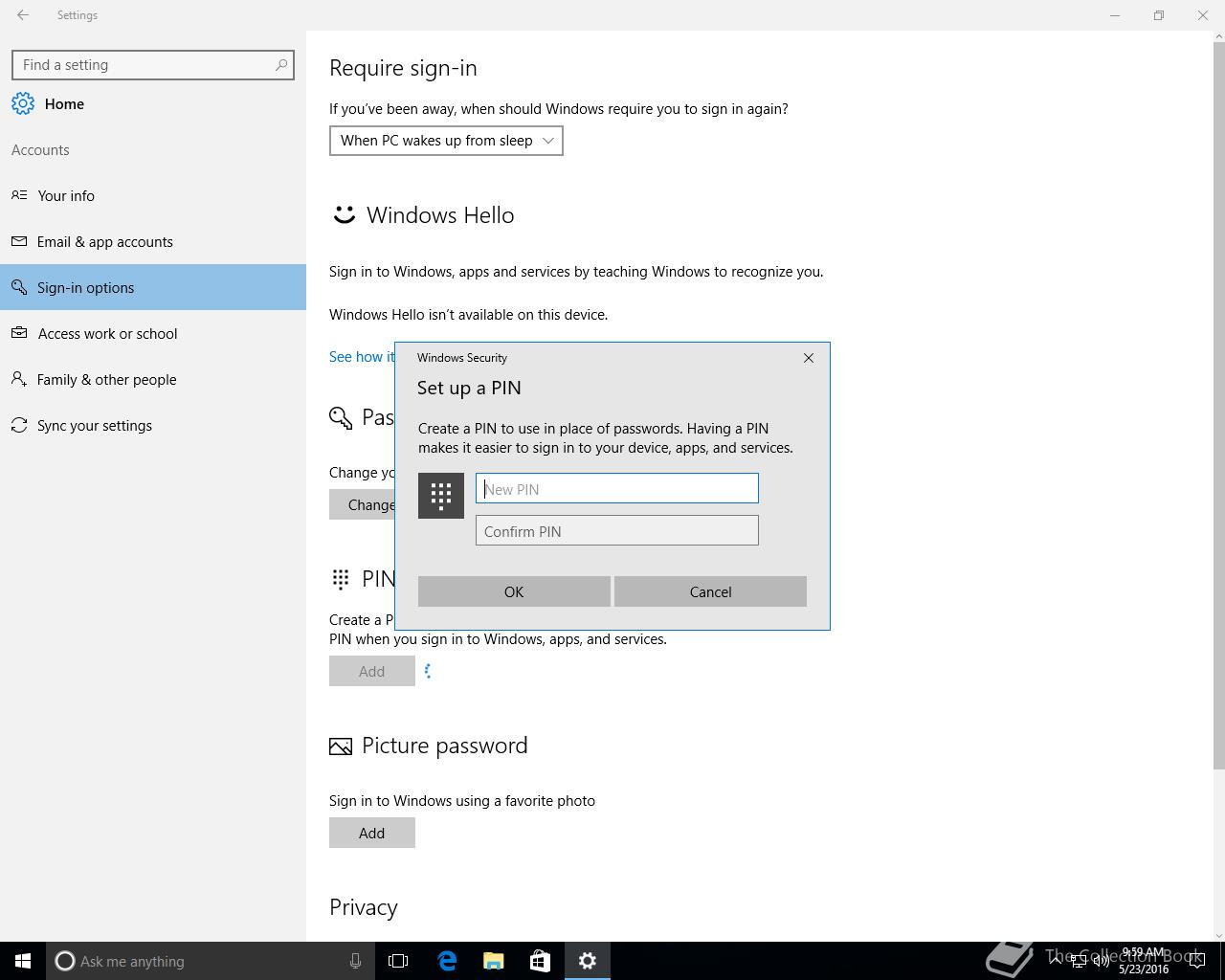Open Access work or school
Image resolution: width=1225 pixels, height=980 pixels.
(x=153, y=333)
